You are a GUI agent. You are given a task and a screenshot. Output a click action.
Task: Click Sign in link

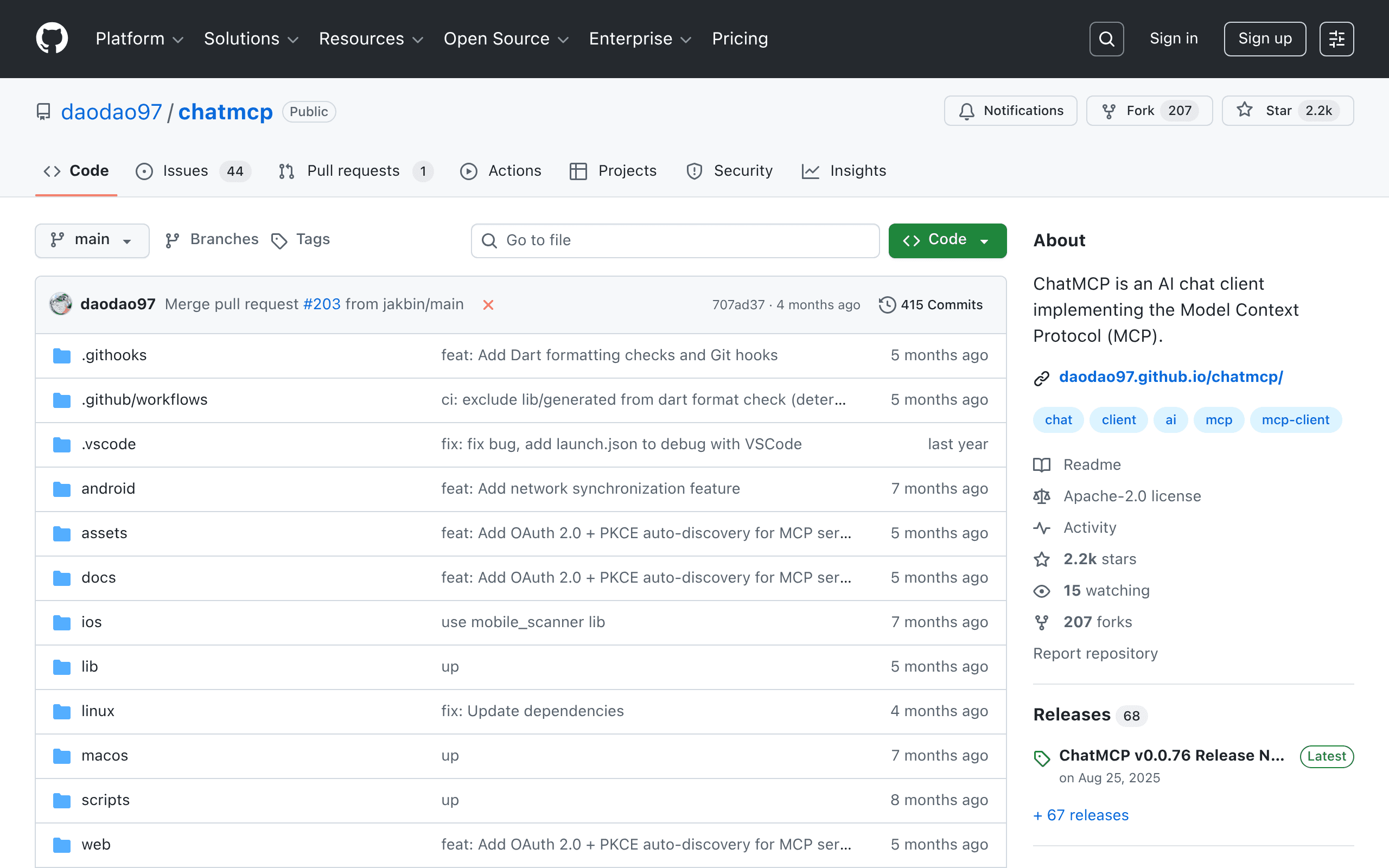click(1174, 39)
